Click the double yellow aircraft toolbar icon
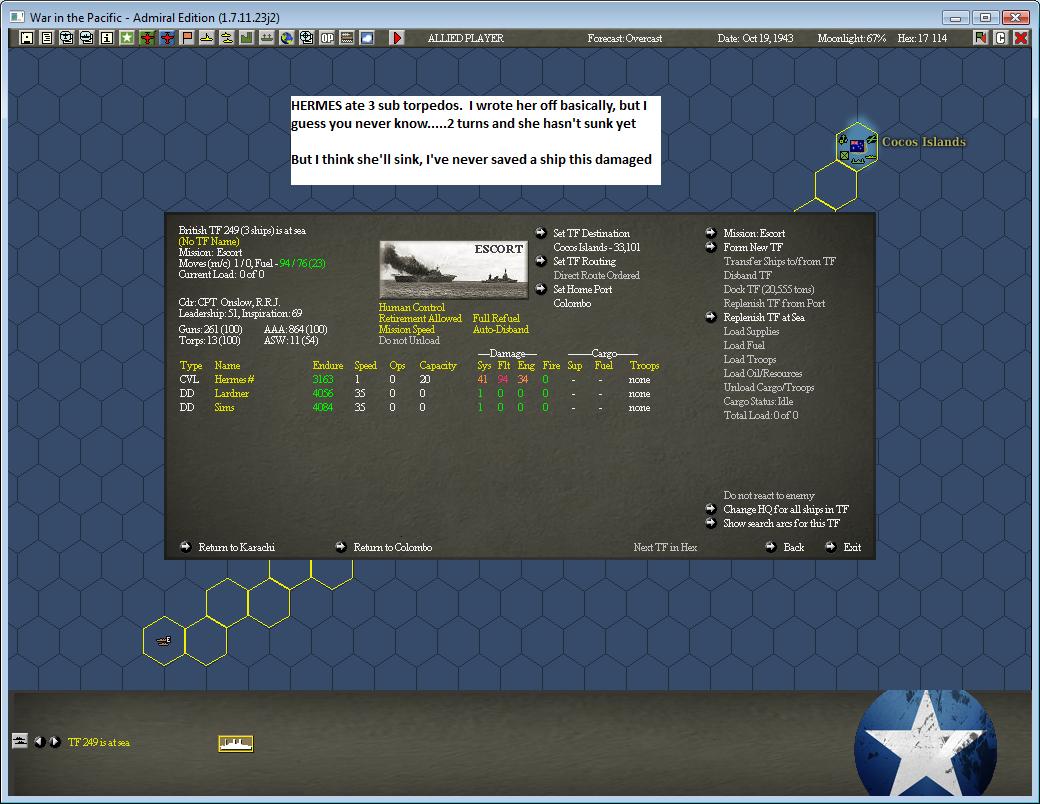 [x=226, y=38]
